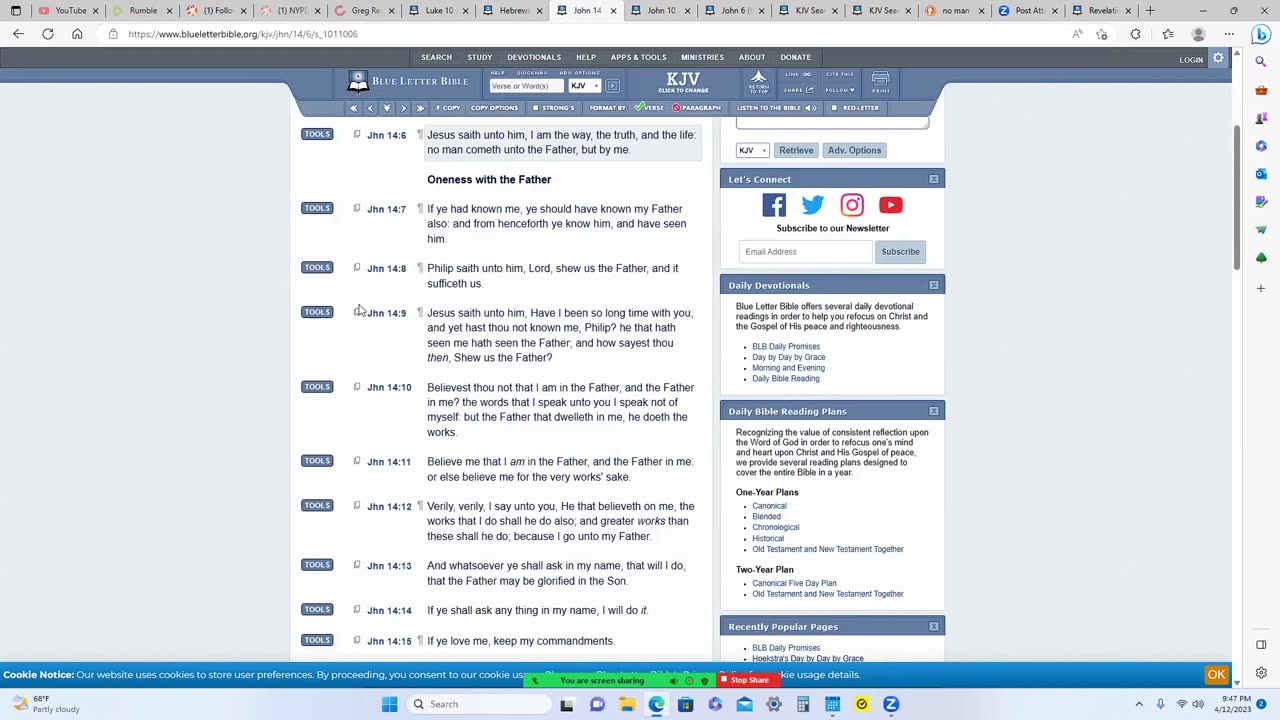The height and width of the screenshot is (720, 1280).
Task: Check the copy box for Jhn 14:8
Action: click(x=357, y=267)
